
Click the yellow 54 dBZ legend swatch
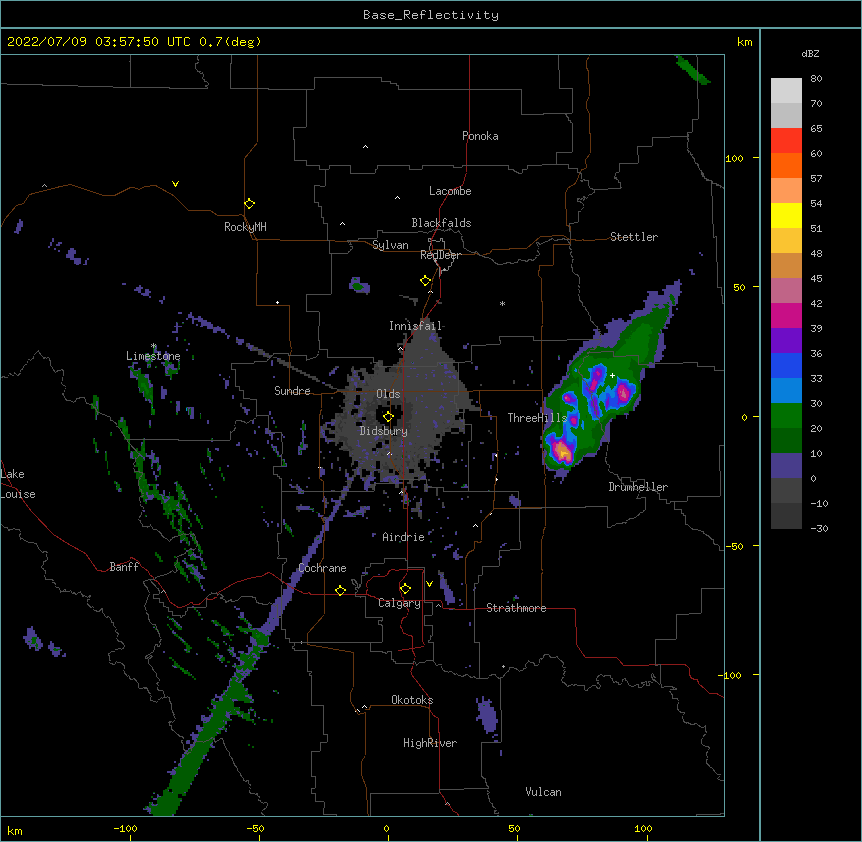(x=786, y=215)
